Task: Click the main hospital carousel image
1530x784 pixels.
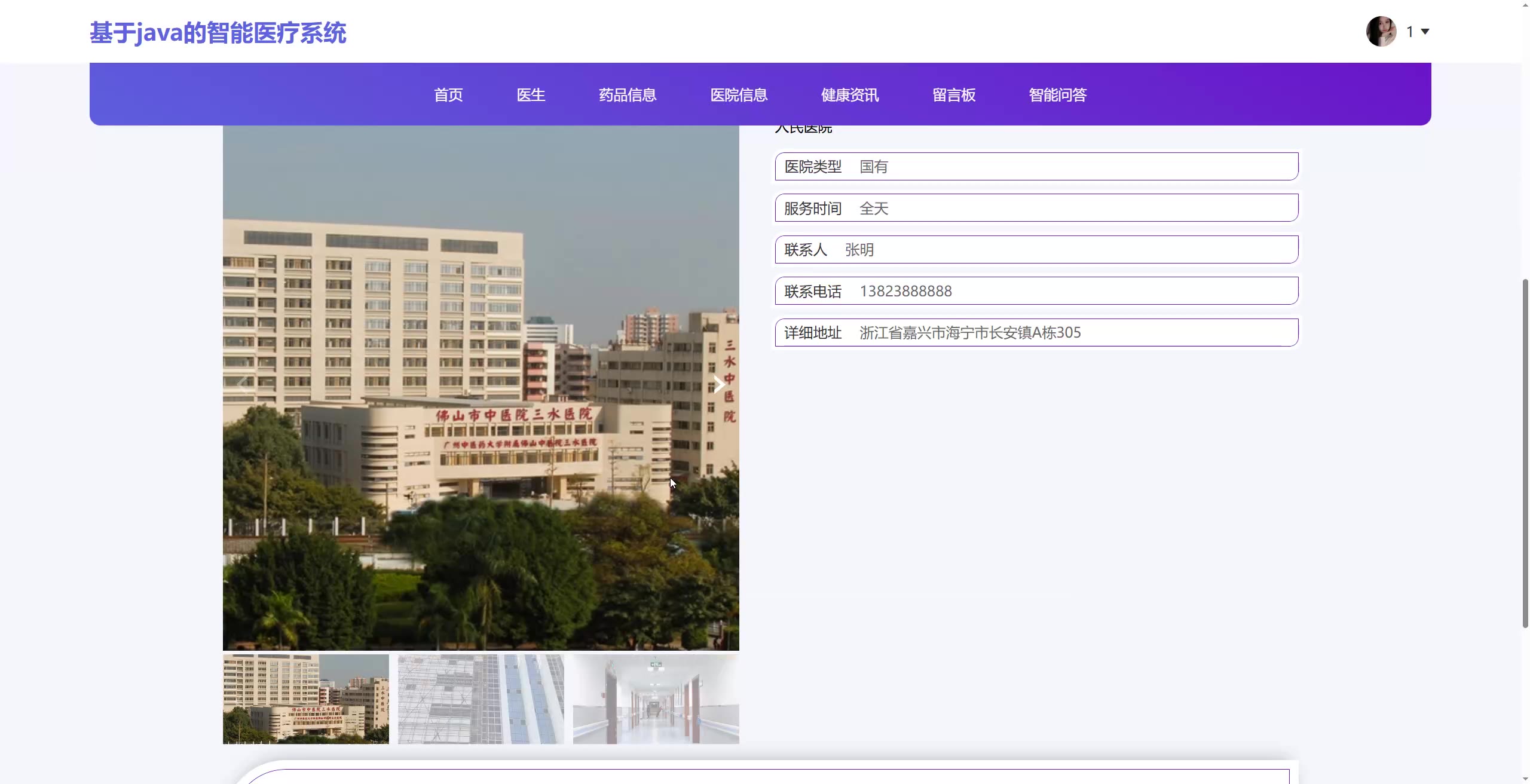Action: [481, 388]
